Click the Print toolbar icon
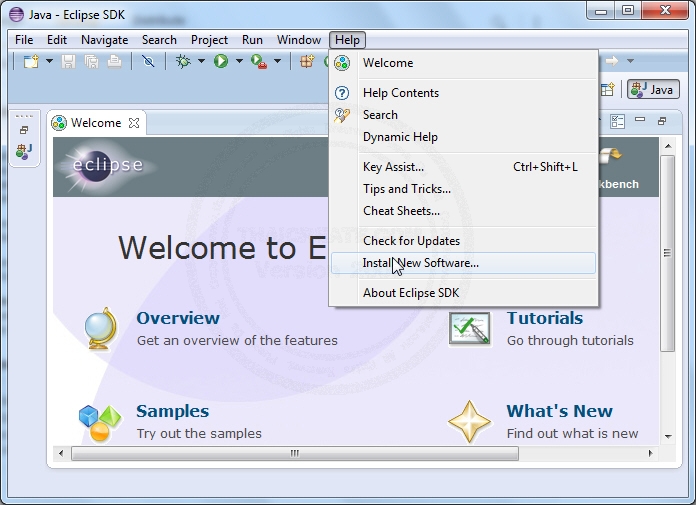 [115, 61]
